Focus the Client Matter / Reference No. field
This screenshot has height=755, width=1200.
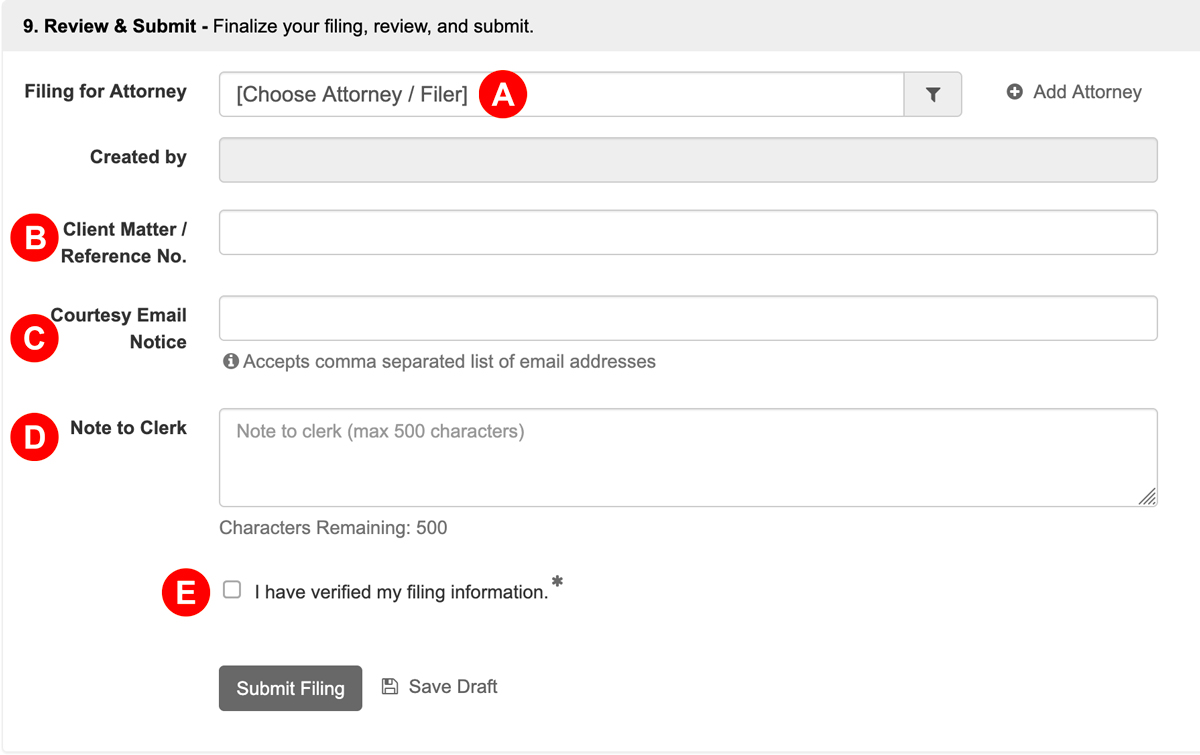click(688, 231)
